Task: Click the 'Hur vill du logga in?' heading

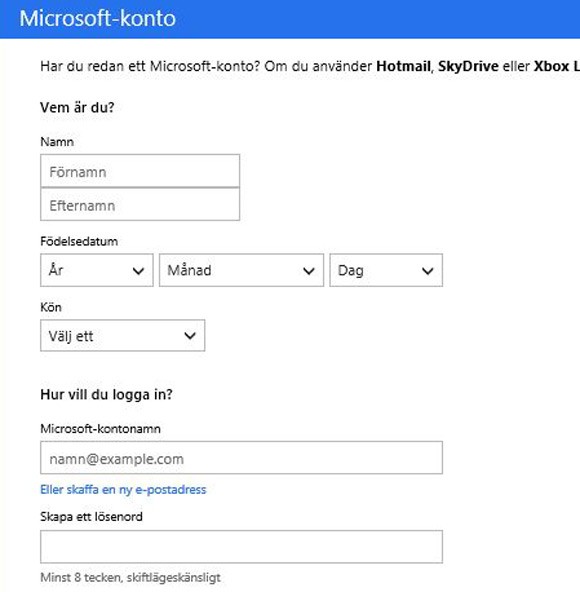Action: point(106,395)
